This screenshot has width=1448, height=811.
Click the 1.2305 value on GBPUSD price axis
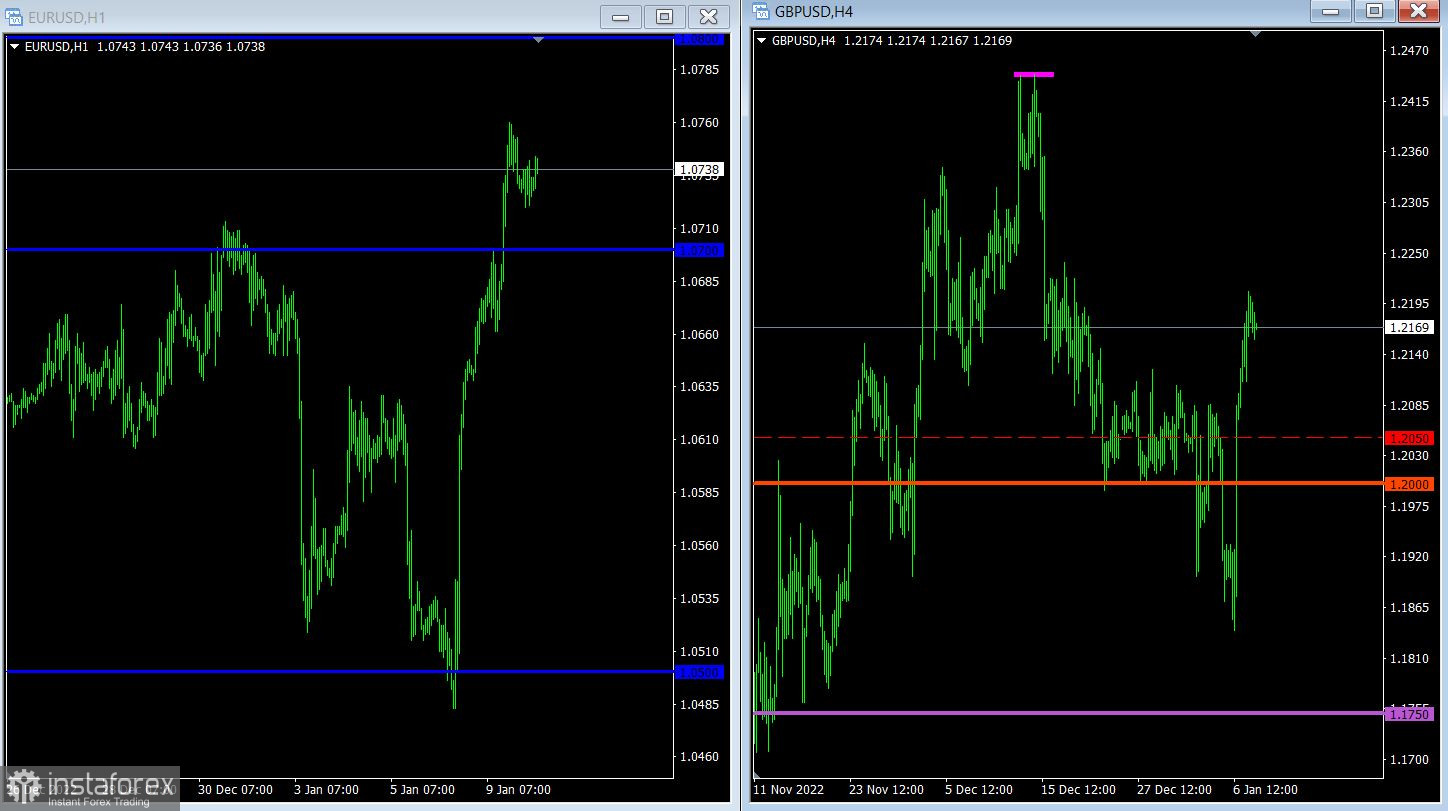pyautogui.click(x=1410, y=203)
